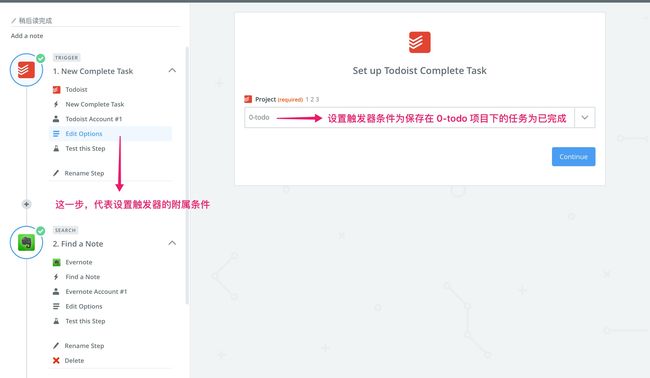This screenshot has height=378, width=650.
Task: Click the step heading 1. New Complete Task
Action: 93,71
